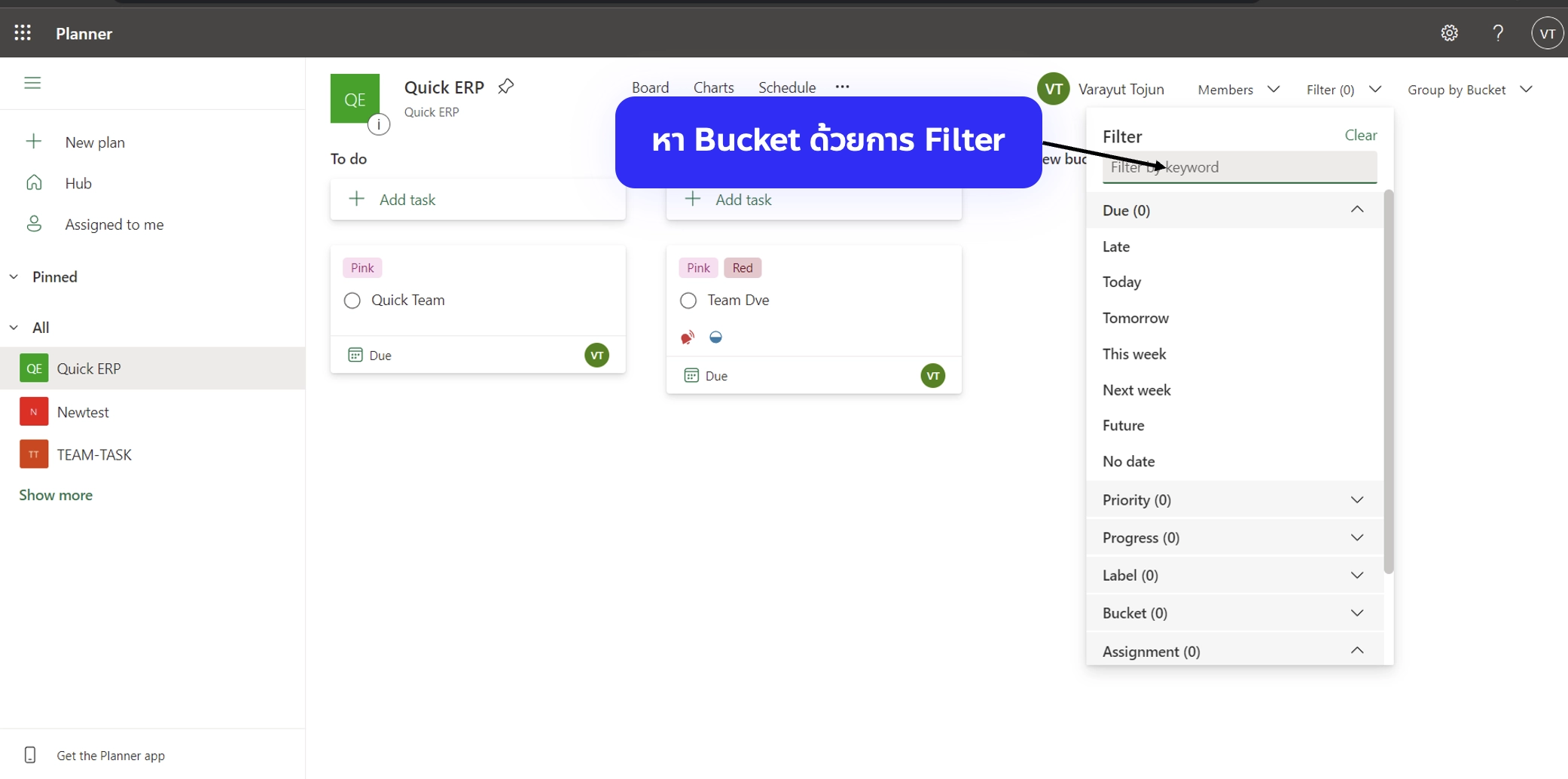Click the QE icon in the sidebar list
The height and width of the screenshot is (779, 1568).
coord(34,368)
